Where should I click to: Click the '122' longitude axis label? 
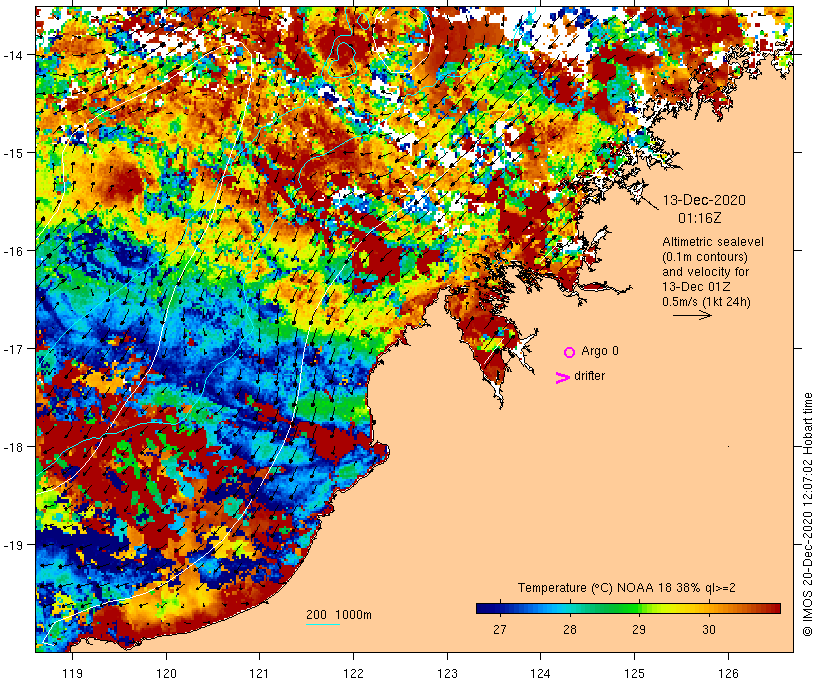[x=353, y=673]
